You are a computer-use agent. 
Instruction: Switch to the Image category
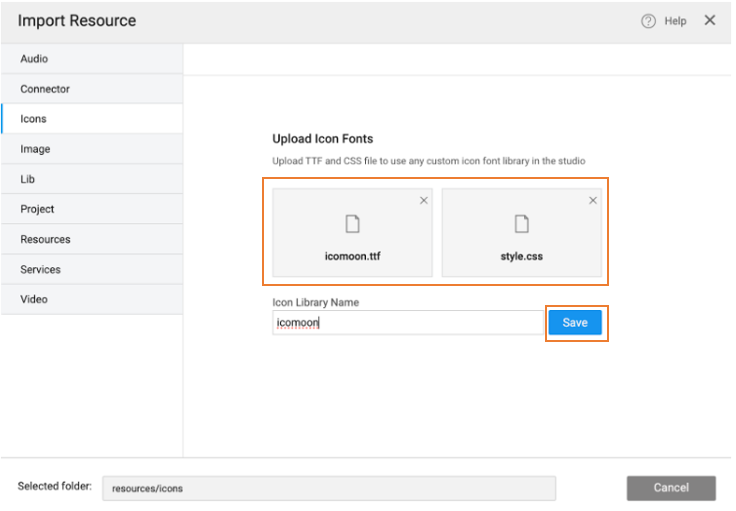click(x=35, y=149)
